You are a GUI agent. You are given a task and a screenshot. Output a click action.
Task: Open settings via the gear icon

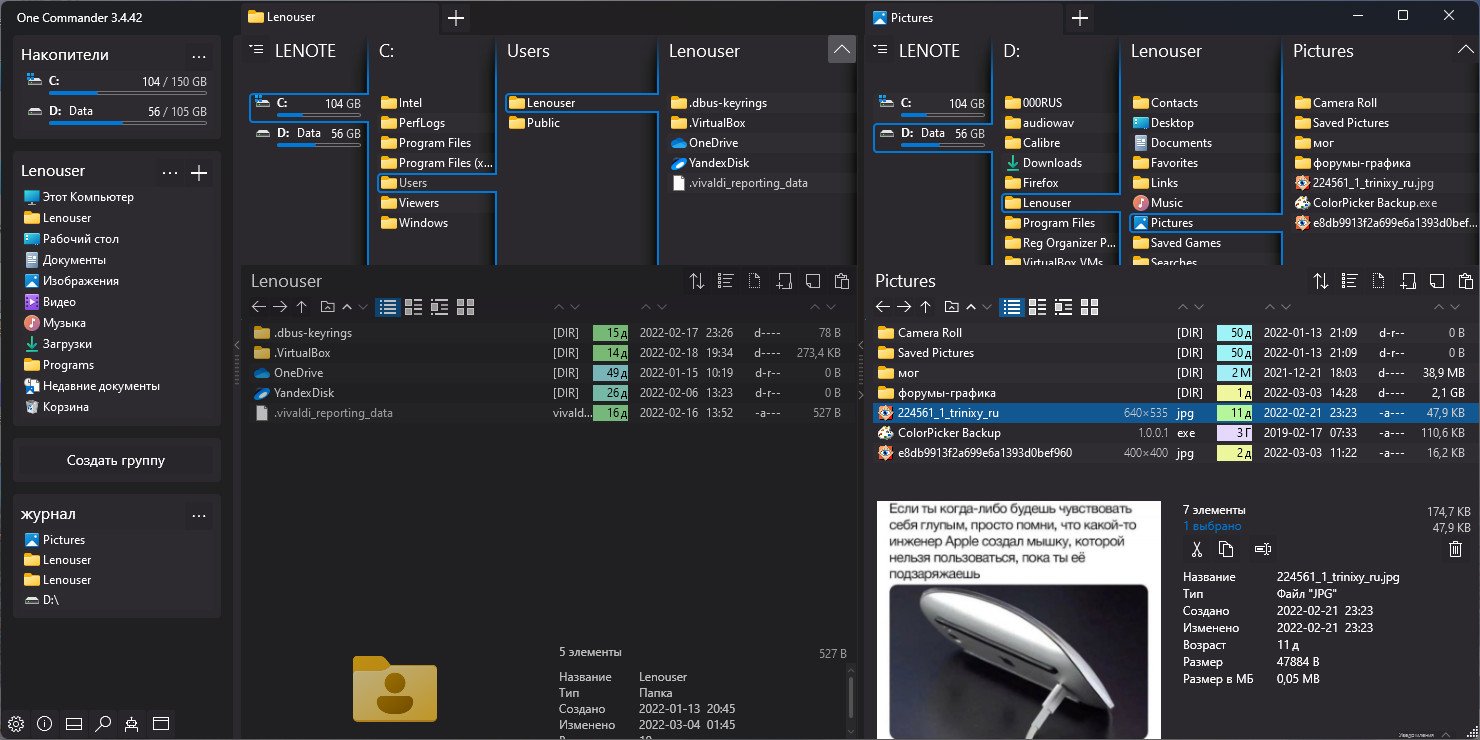(x=15, y=723)
